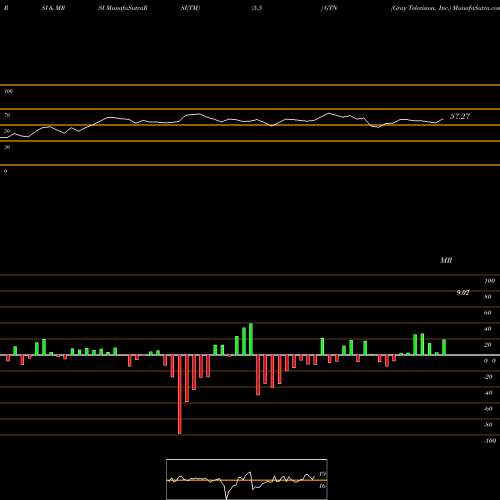Click the '(Gray Television, Inc.) MunafaSutra.com' header text

(x=445, y=8)
